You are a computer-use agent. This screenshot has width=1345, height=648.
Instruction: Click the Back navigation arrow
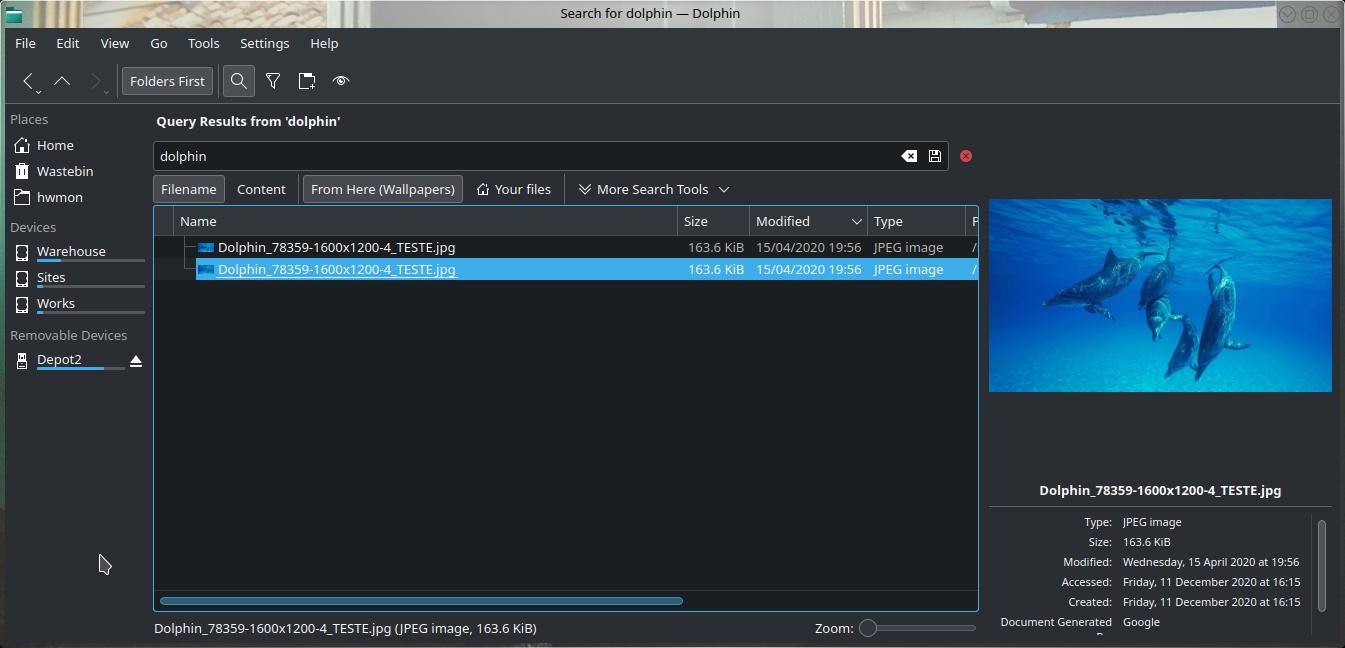tap(28, 81)
